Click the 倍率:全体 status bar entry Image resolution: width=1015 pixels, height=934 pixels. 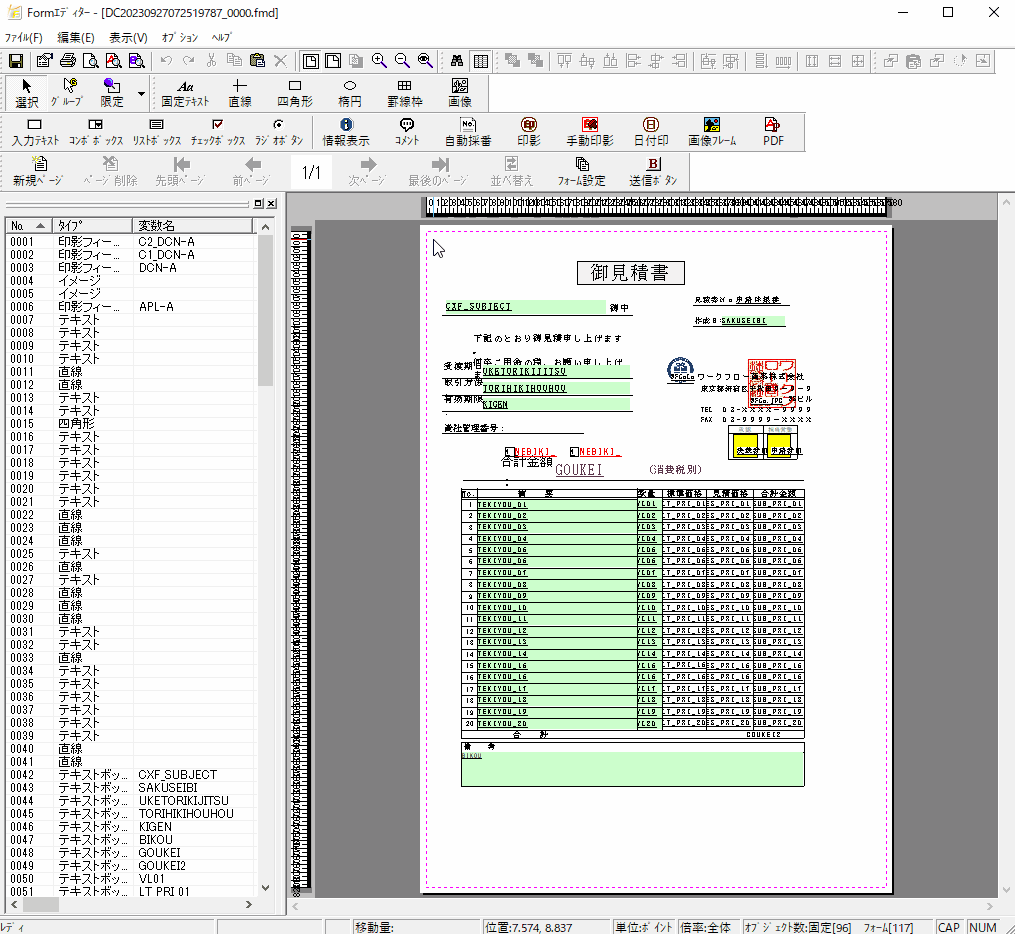[x=705, y=927]
